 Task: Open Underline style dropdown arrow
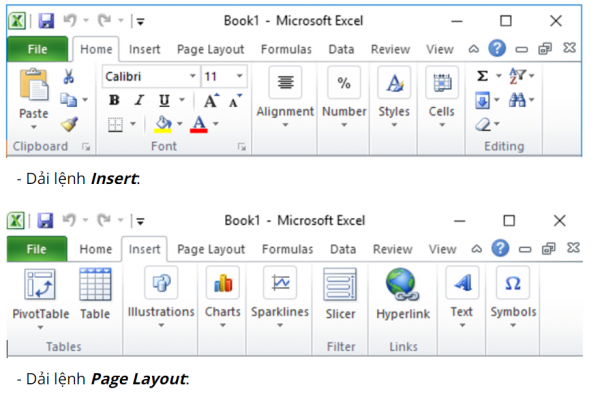182,100
